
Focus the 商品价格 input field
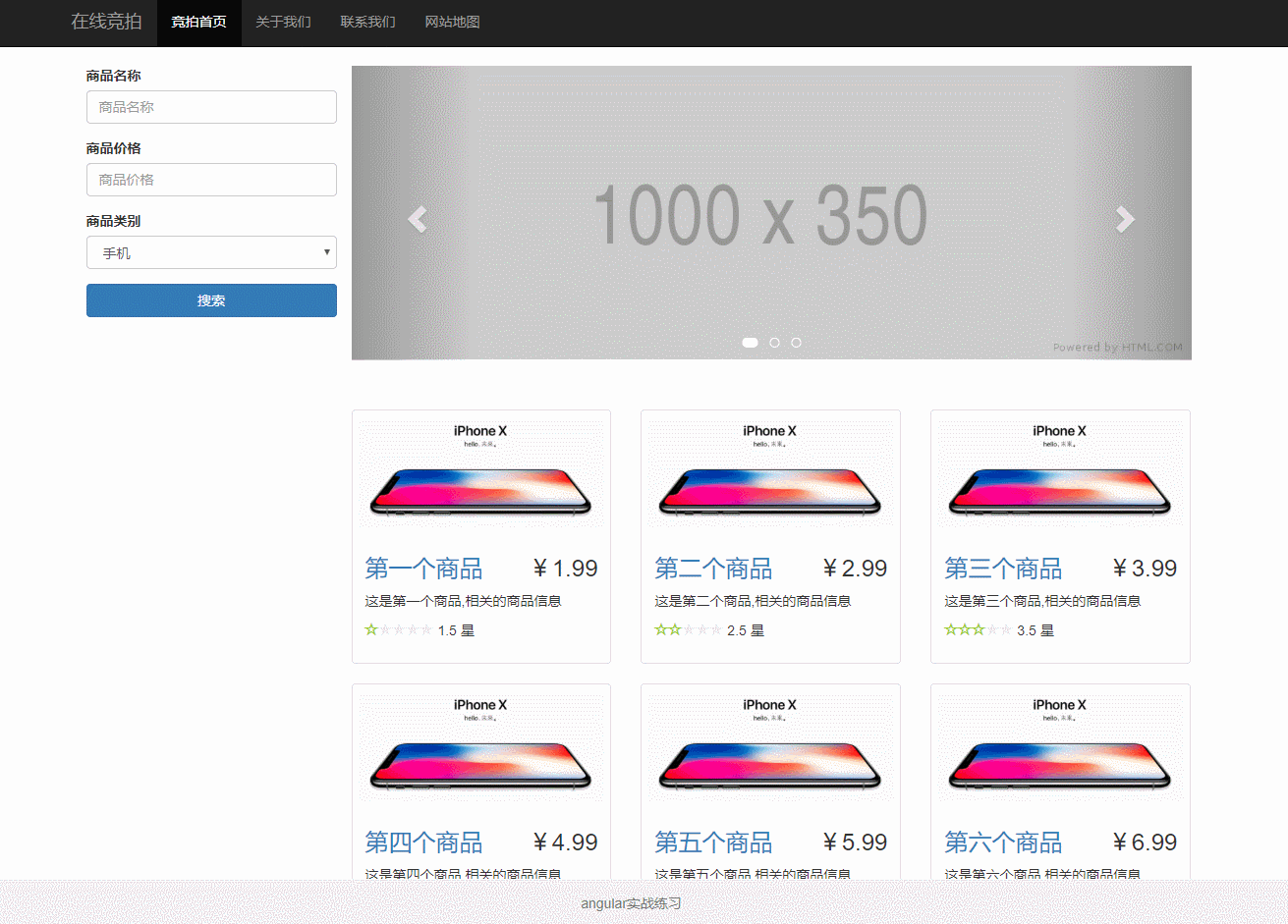tap(211, 180)
